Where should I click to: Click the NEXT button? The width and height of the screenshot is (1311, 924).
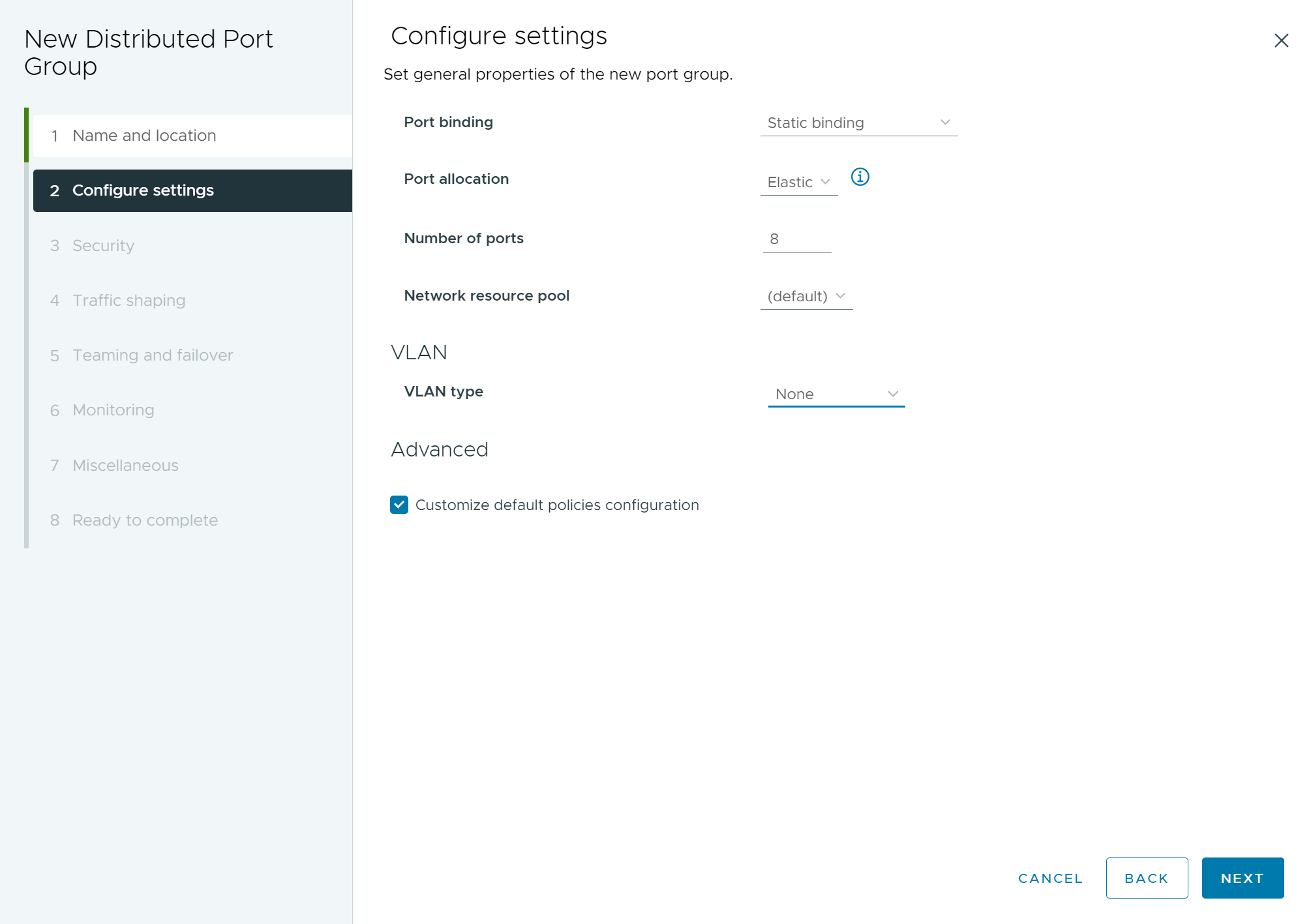[x=1243, y=879]
